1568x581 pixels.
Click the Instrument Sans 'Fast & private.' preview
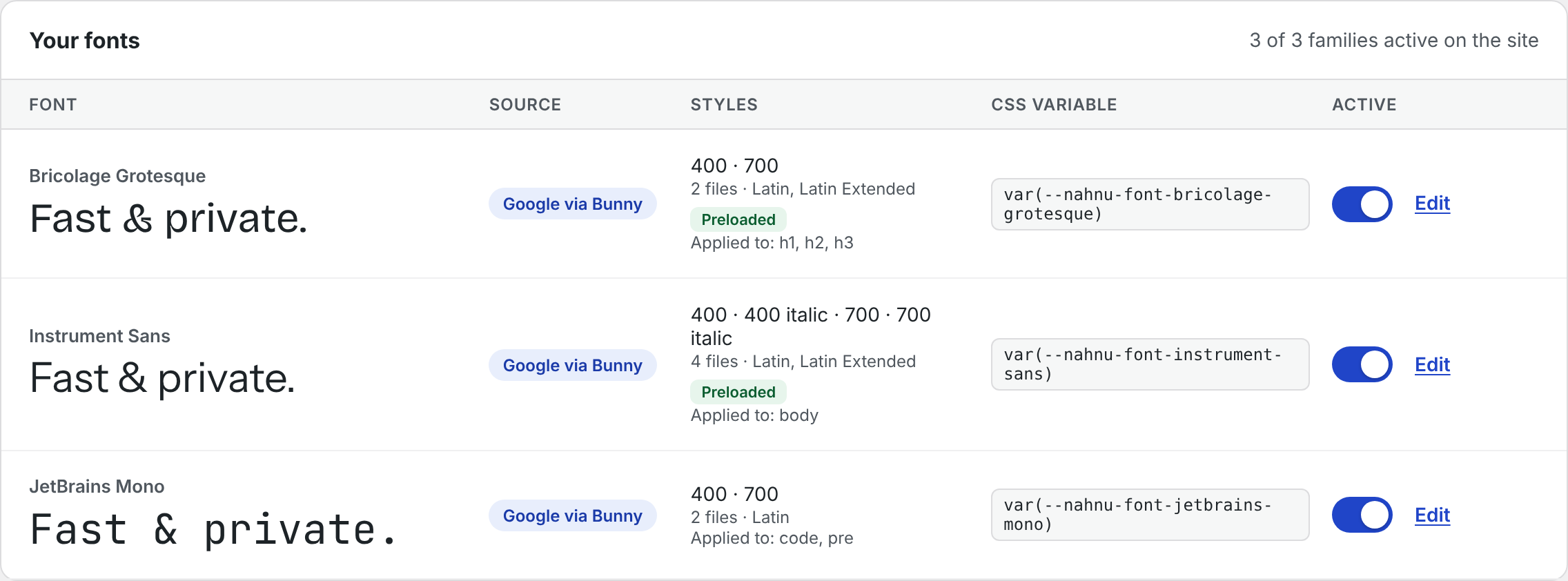(x=162, y=379)
